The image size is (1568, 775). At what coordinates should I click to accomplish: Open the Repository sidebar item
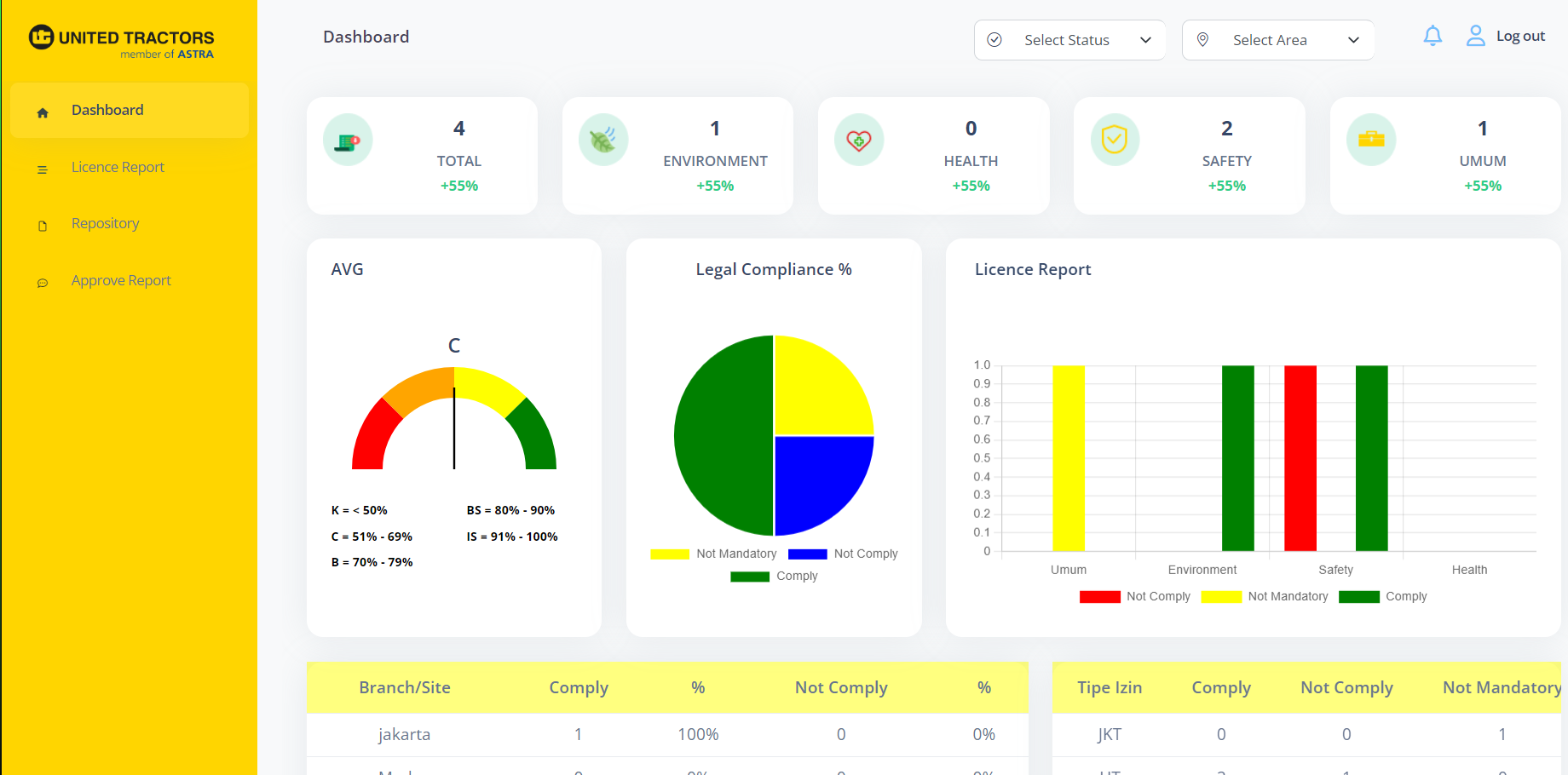point(105,223)
